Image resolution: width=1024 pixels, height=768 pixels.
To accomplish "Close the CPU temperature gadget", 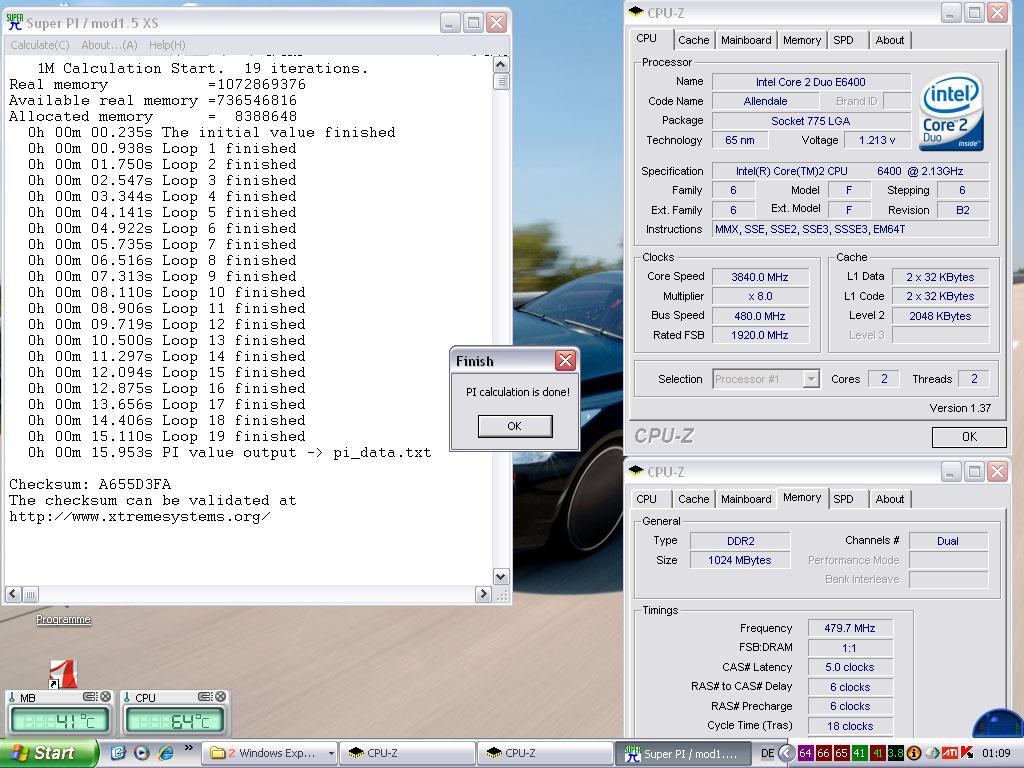I will click(221, 697).
